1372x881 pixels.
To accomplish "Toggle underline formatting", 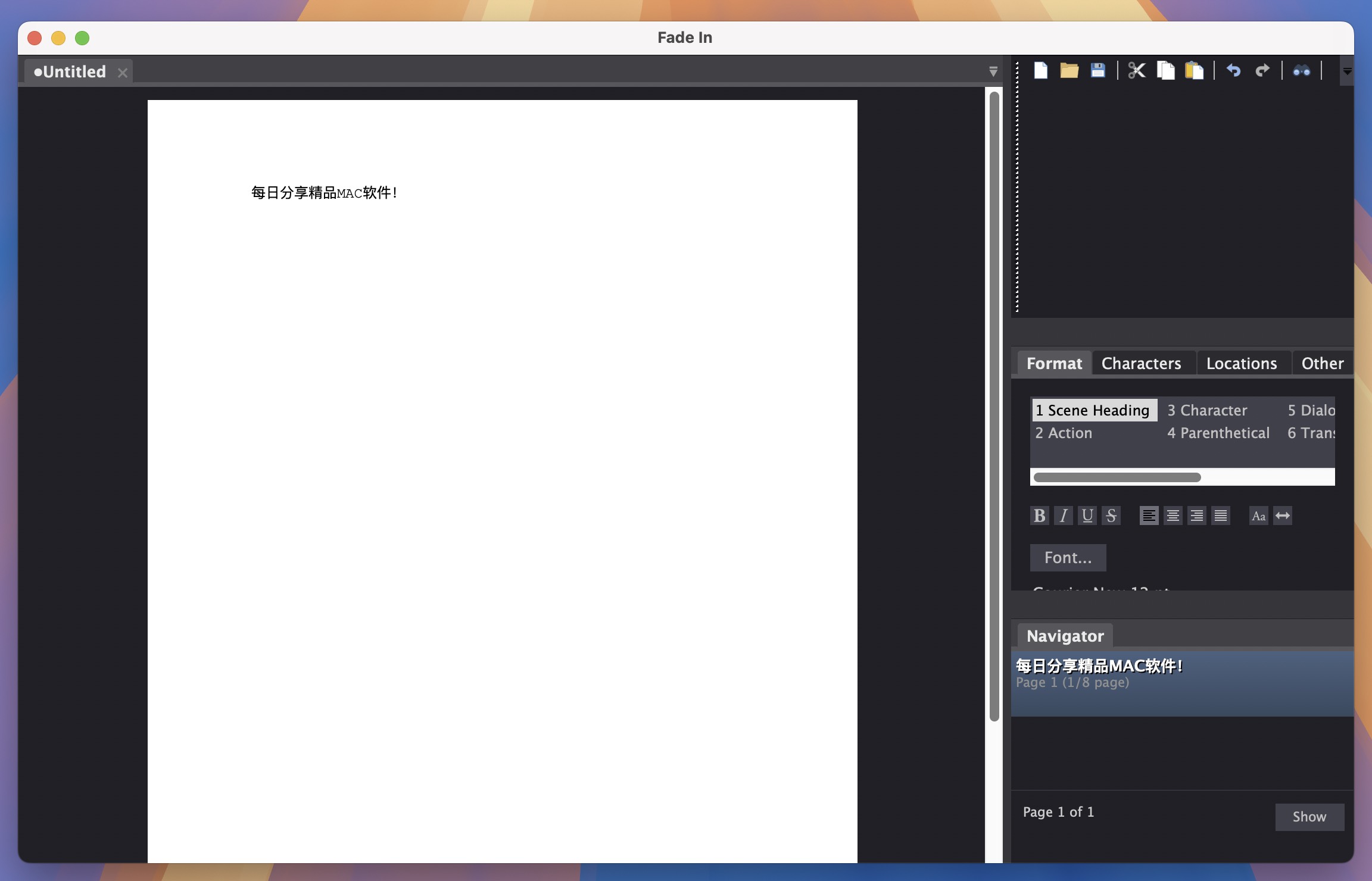I will [1088, 516].
